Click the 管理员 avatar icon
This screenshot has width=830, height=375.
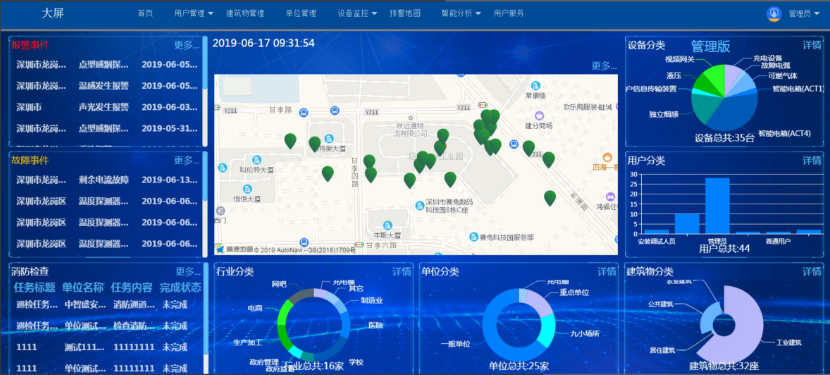[774, 14]
